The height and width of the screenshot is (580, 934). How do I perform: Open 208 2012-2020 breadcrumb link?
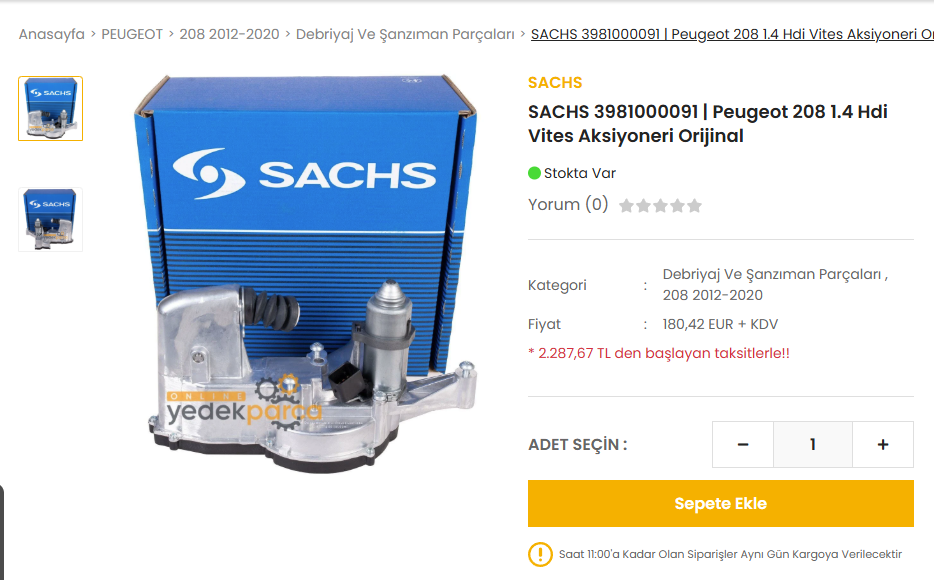coord(229,34)
